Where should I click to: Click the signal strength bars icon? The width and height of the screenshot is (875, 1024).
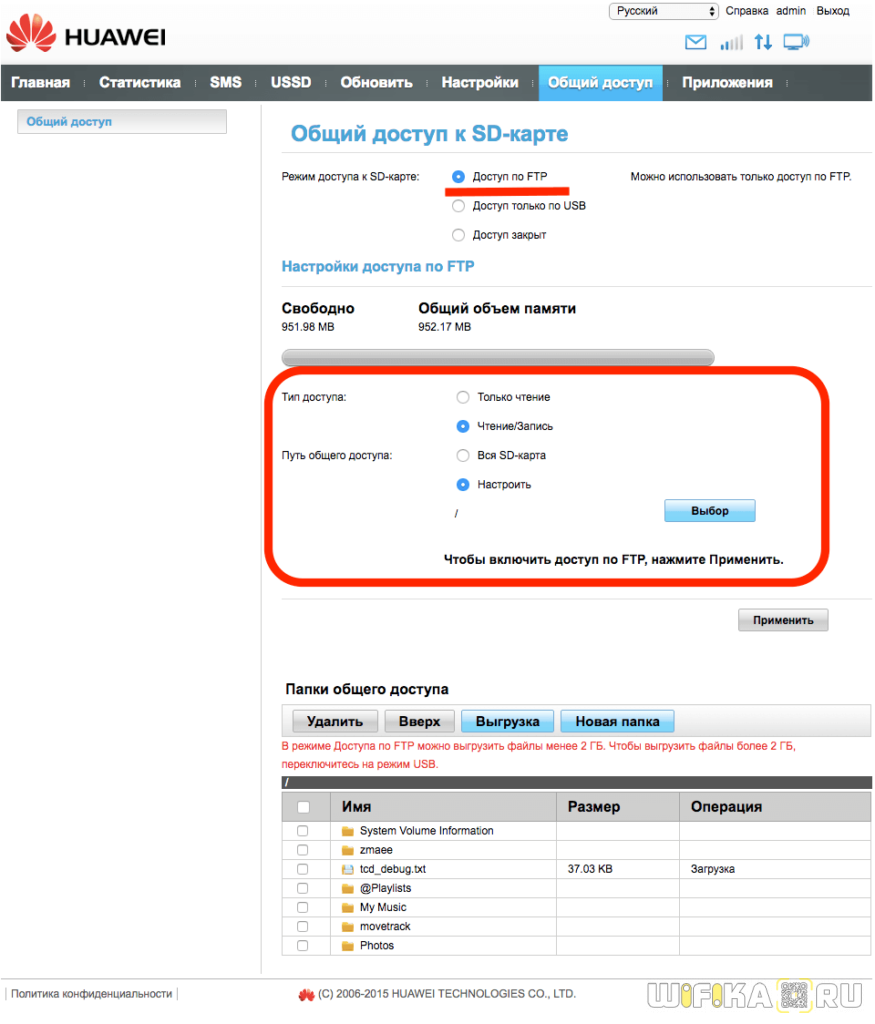[732, 42]
